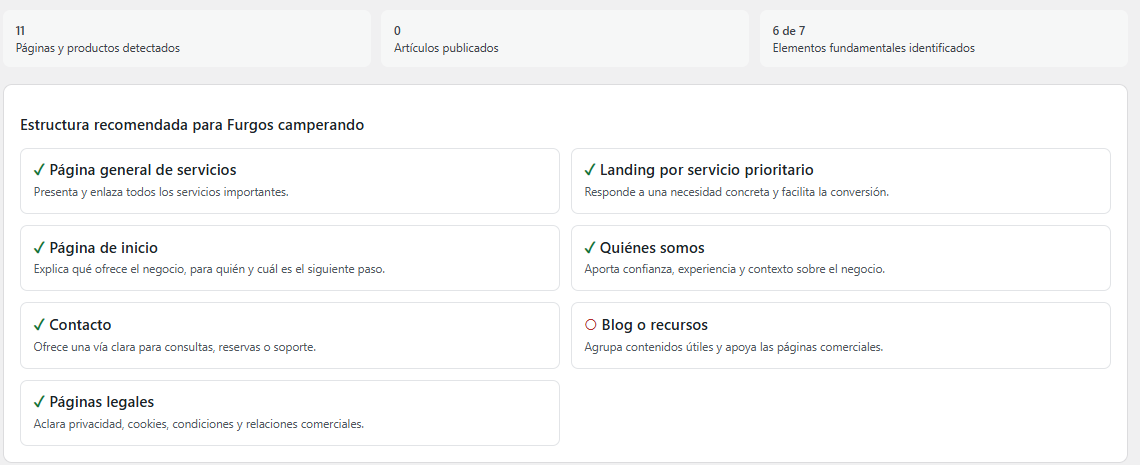
Task: Click description 'Presenta y enlaza todos los servicios importantes.'
Action: [161, 193]
